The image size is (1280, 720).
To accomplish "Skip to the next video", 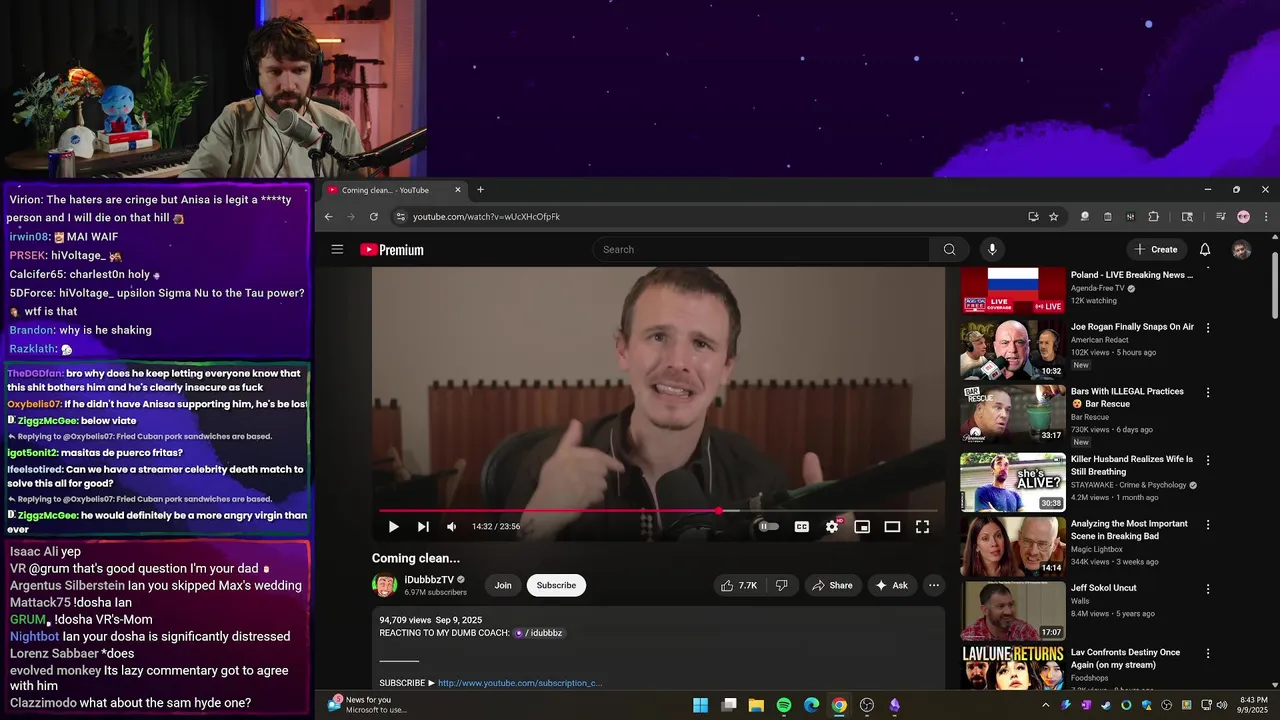I will 423,526.
